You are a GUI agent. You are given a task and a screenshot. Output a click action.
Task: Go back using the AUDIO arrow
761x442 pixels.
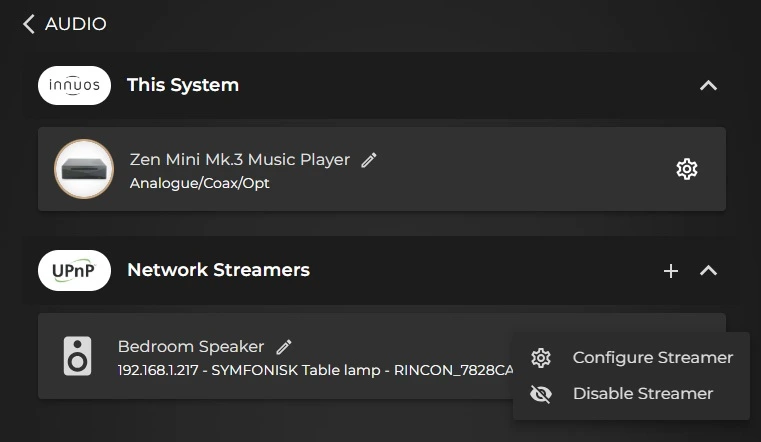pyautogui.click(x=29, y=24)
